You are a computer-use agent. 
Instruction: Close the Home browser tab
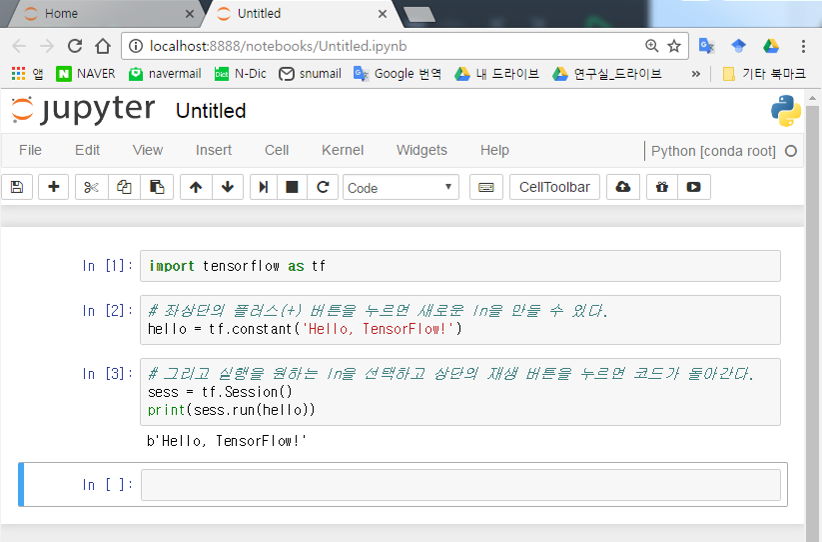pyautogui.click(x=190, y=14)
